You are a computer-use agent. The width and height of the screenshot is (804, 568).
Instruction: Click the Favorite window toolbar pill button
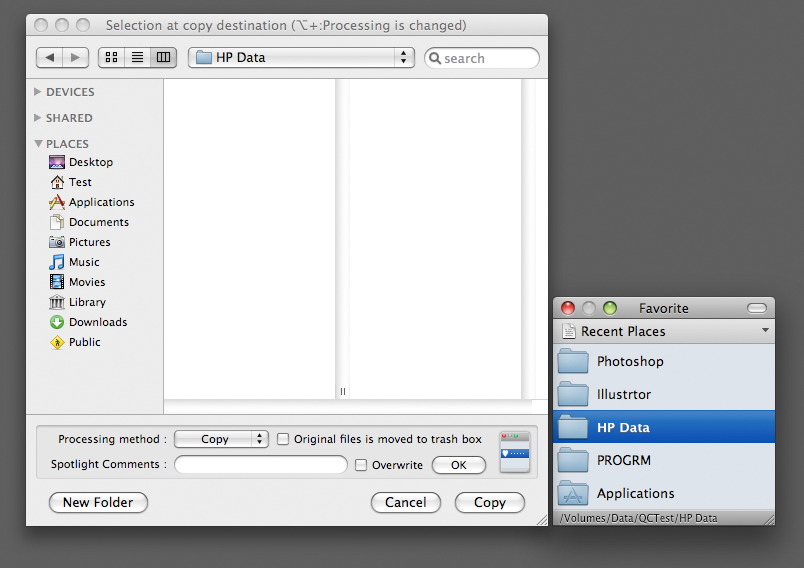pyautogui.click(x=757, y=308)
